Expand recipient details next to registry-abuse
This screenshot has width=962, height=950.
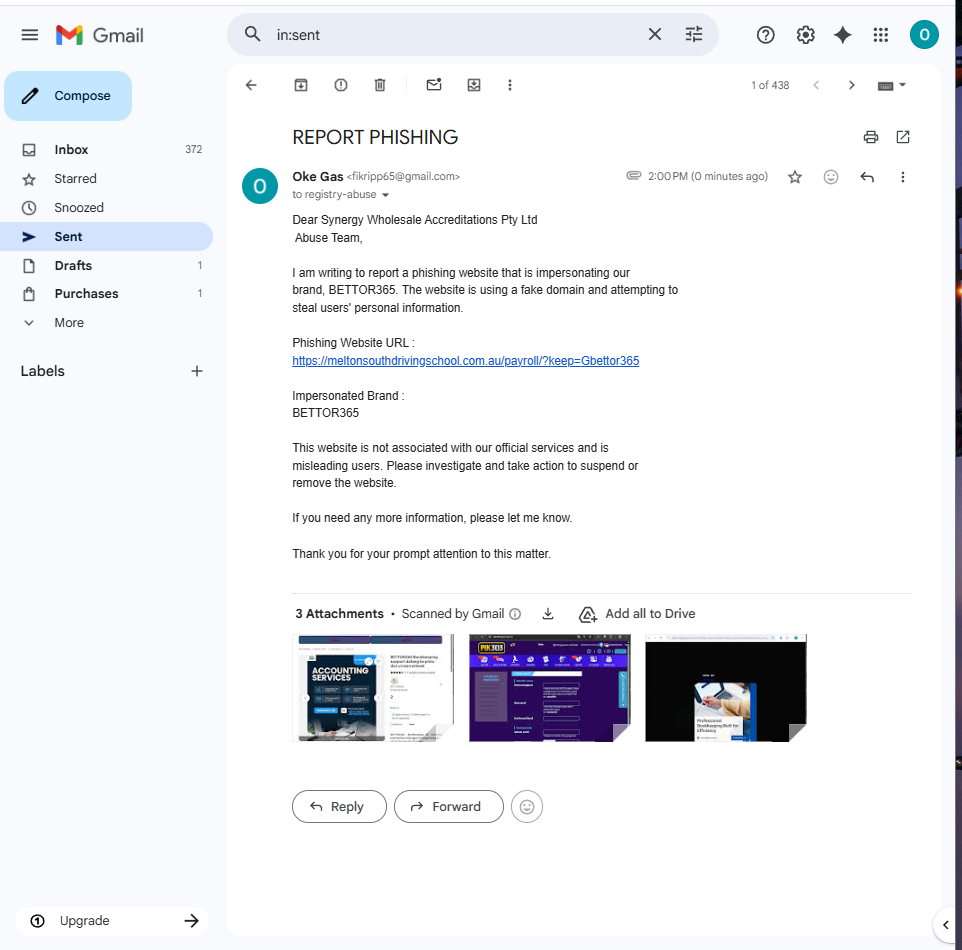[385, 195]
